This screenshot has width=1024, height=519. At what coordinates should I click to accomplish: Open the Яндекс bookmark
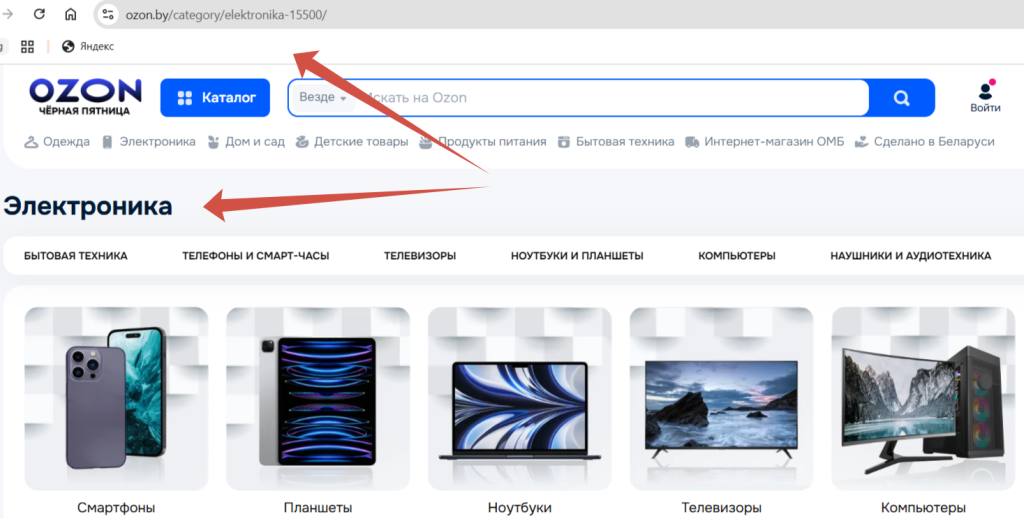(x=88, y=46)
